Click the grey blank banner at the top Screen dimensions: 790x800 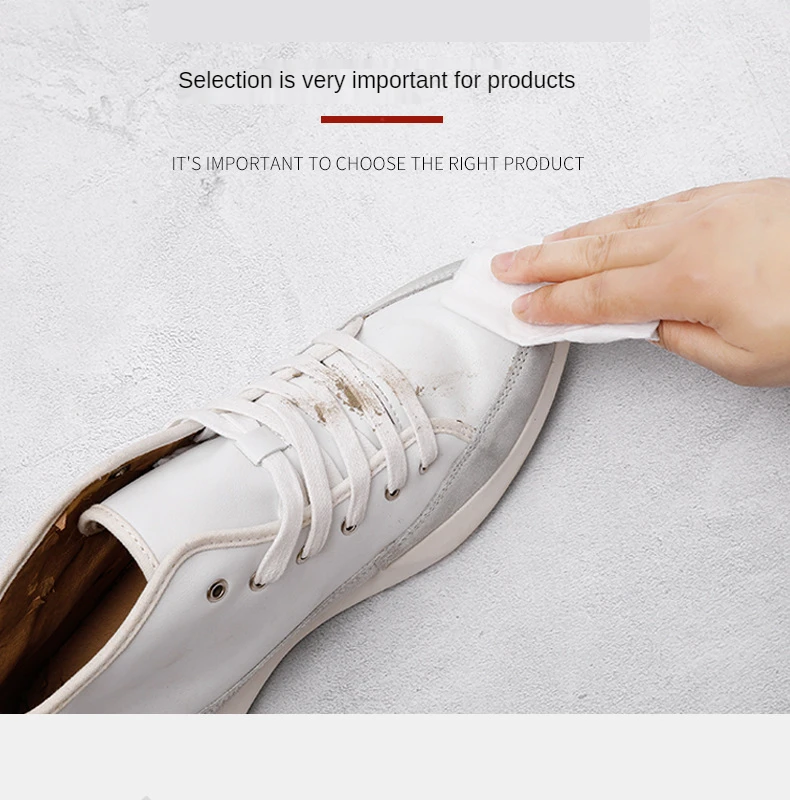pos(399,20)
